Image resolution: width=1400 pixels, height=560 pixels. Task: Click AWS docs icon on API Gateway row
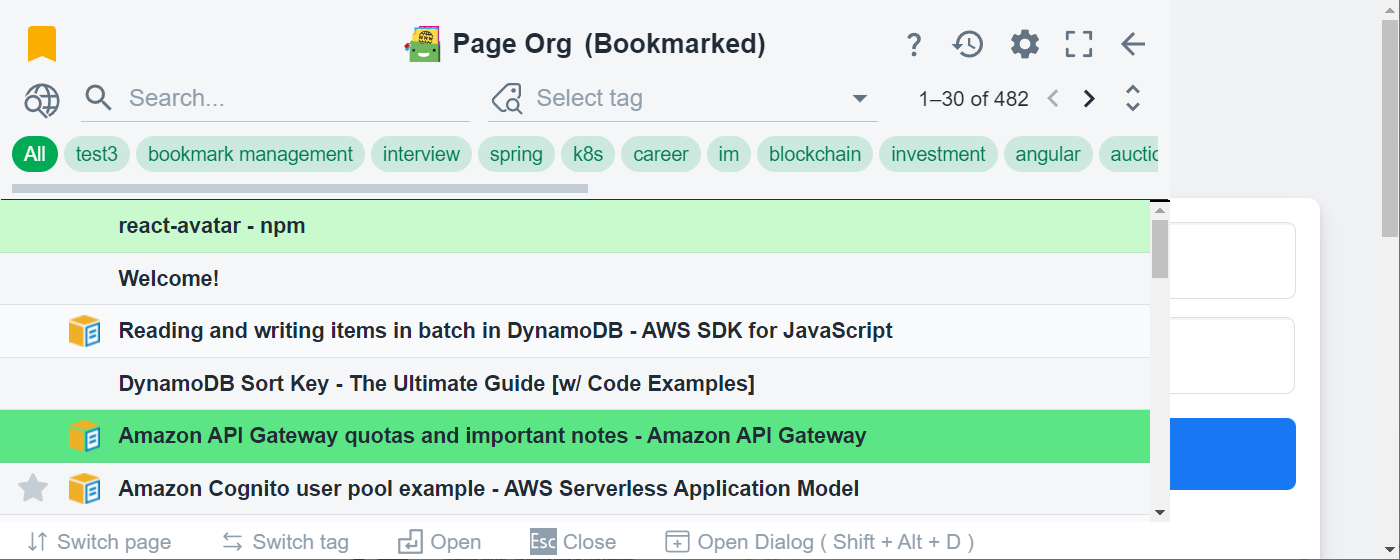85,436
